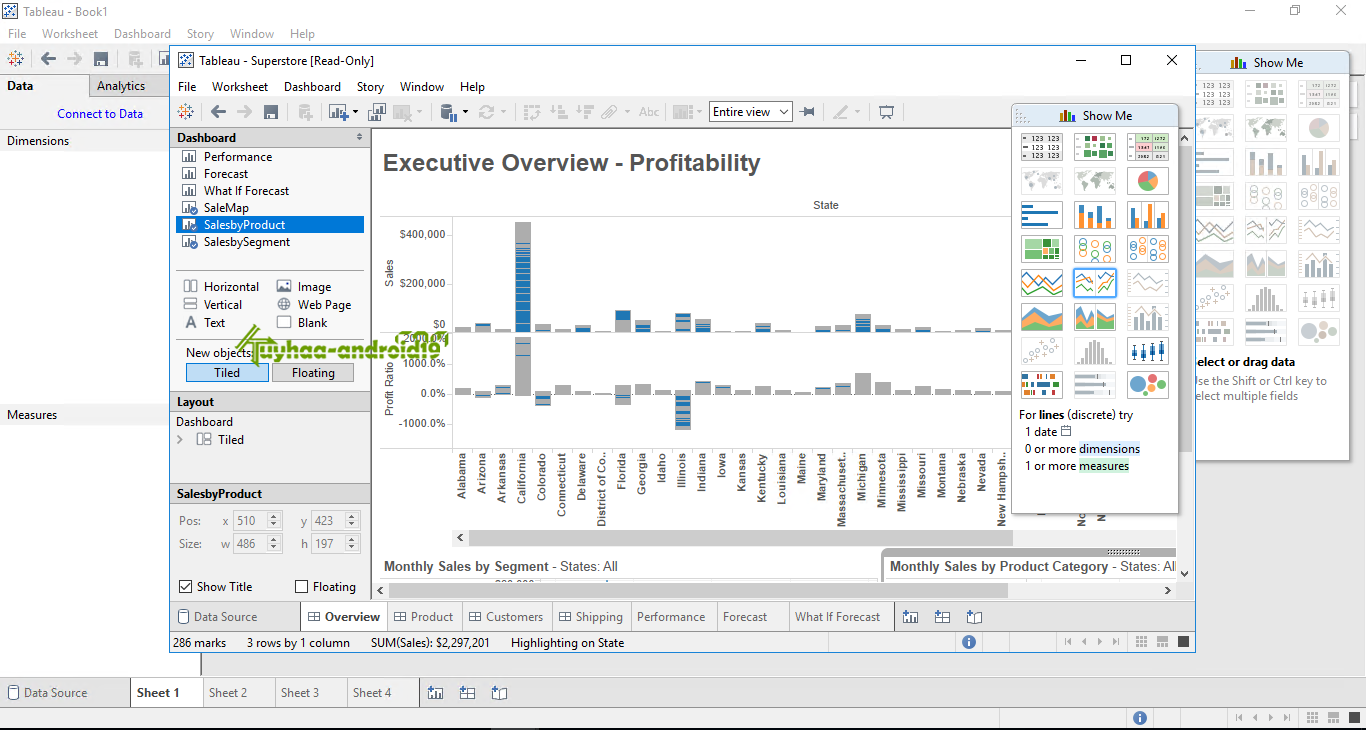Click the dashboard vertical scrollbar down arrow
The height and width of the screenshot is (730, 1366).
pyautogui.click(x=1185, y=574)
